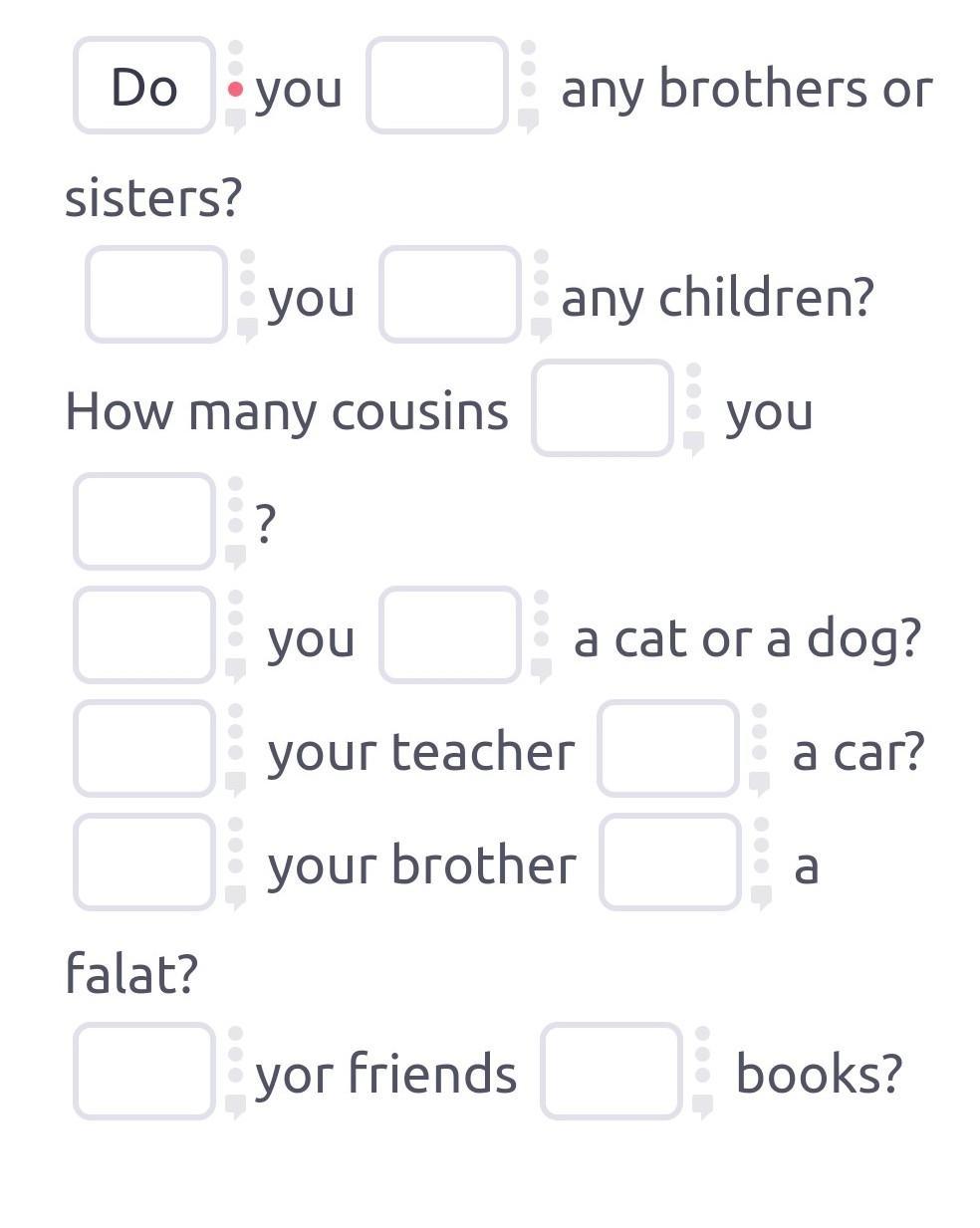Image resolution: width=980 pixels, height=1228 pixels.
Task: Click the comment bubble beside the "Do" box
Action: (x=236, y=121)
